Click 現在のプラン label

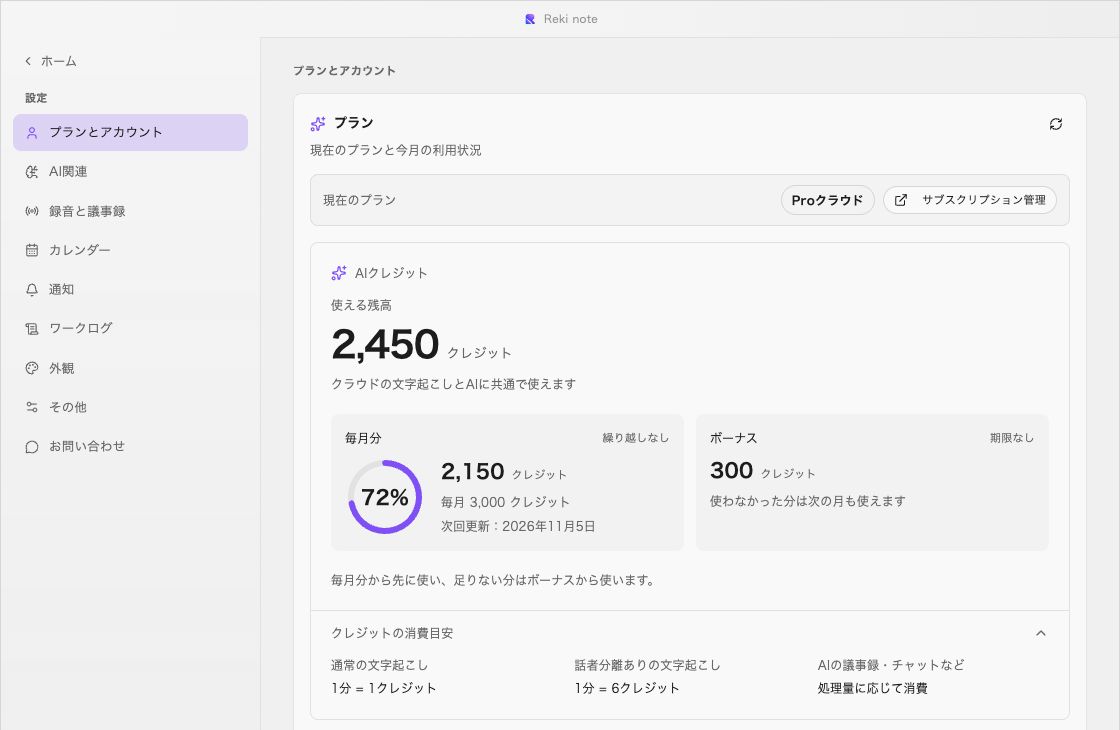(359, 200)
